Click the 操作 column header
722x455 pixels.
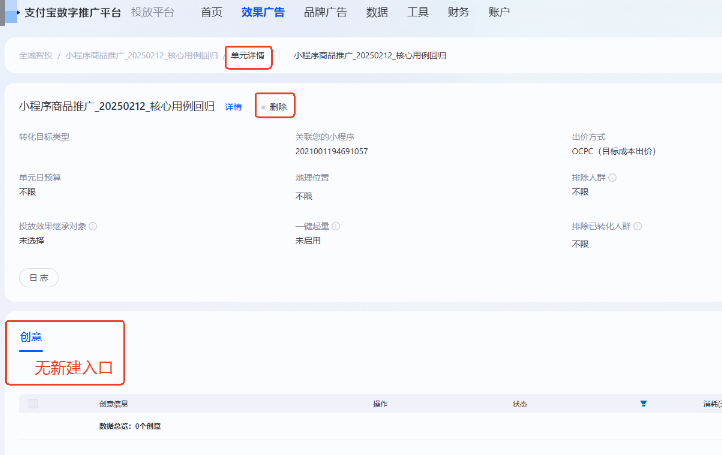[380, 404]
